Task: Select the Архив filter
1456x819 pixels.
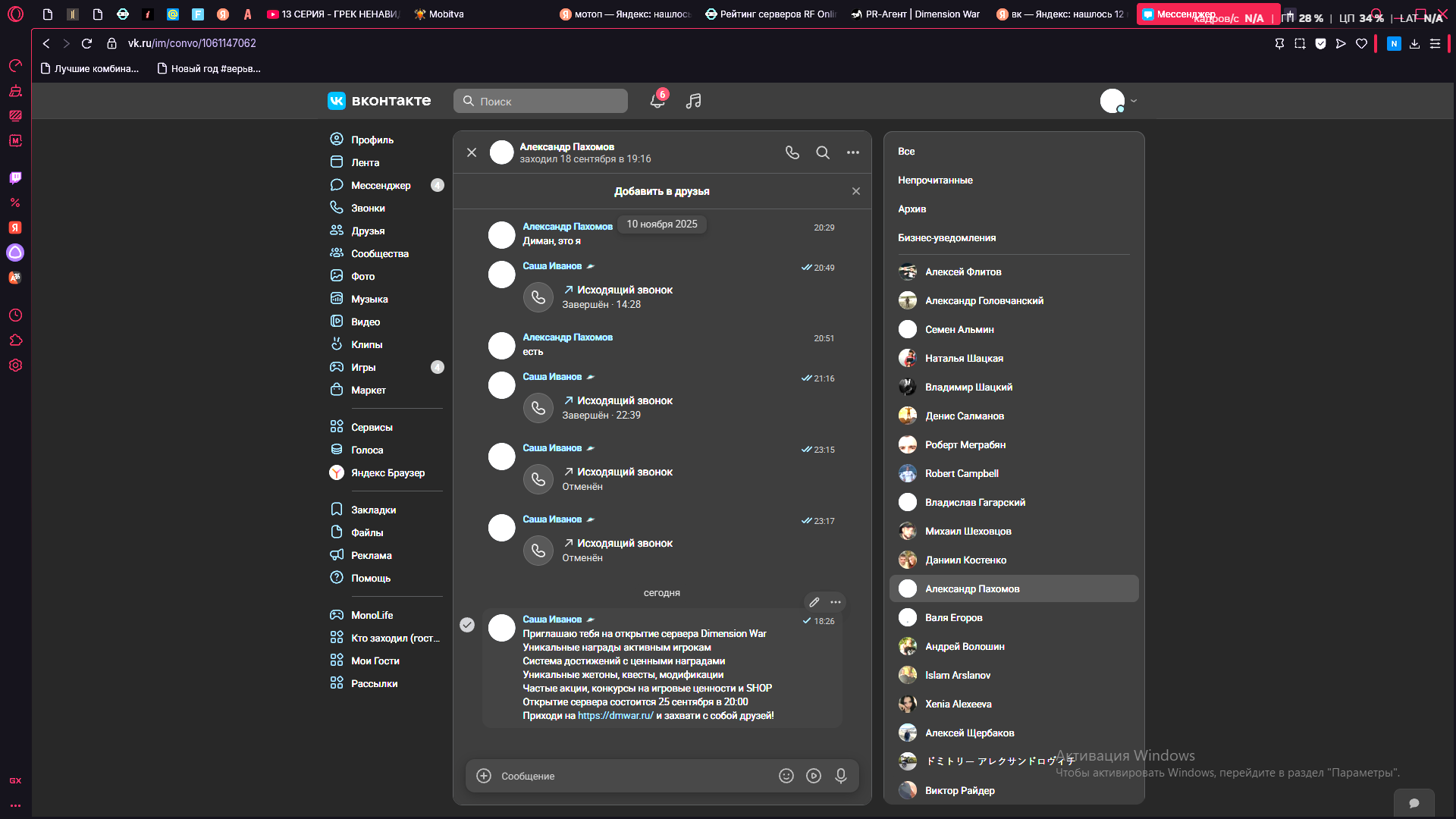Action: 912,209
